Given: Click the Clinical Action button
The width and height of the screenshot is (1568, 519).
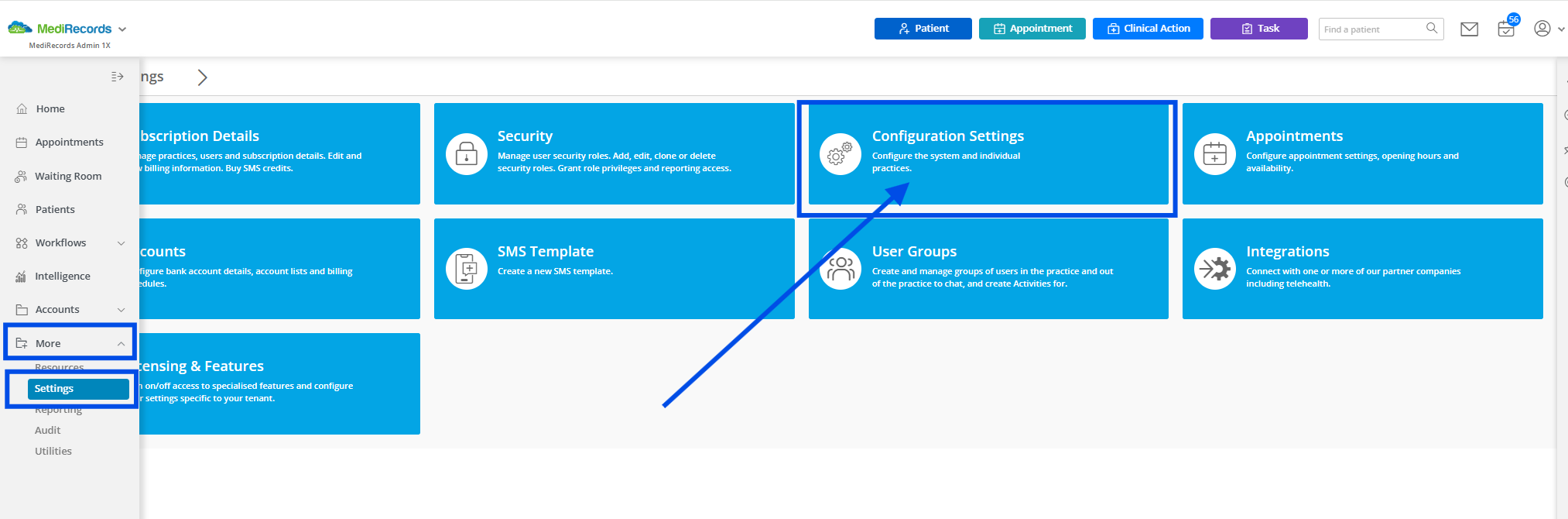Looking at the screenshot, I should click(1148, 29).
